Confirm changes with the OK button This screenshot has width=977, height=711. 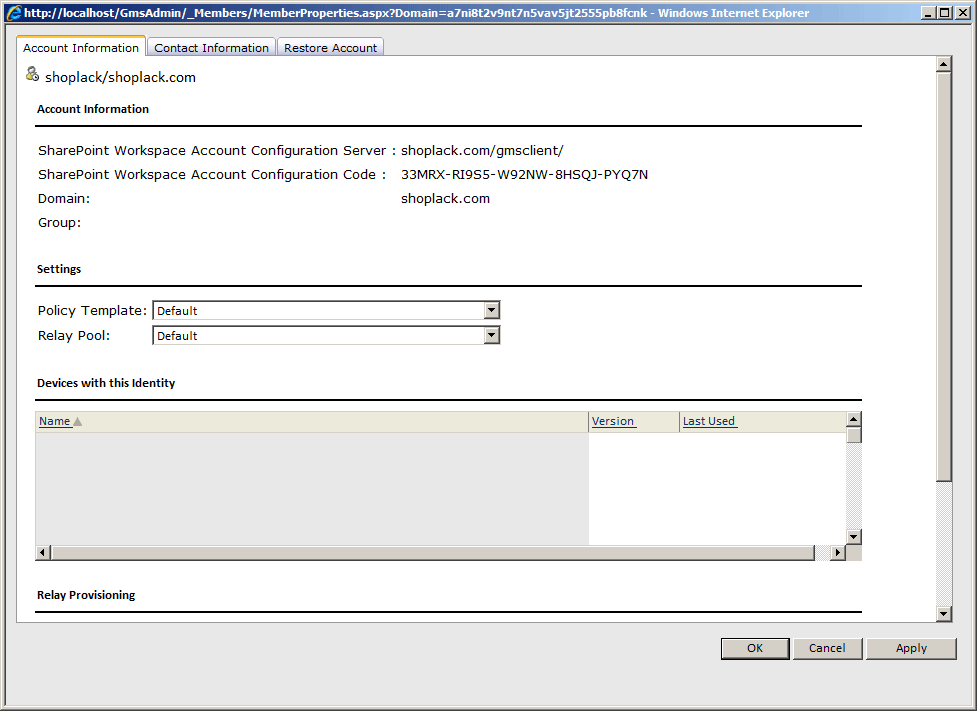[755, 648]
